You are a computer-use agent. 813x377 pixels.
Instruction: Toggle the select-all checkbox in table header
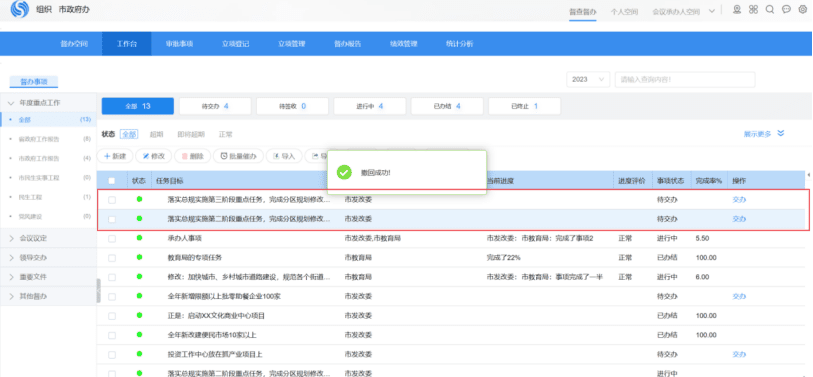[112, 181]
